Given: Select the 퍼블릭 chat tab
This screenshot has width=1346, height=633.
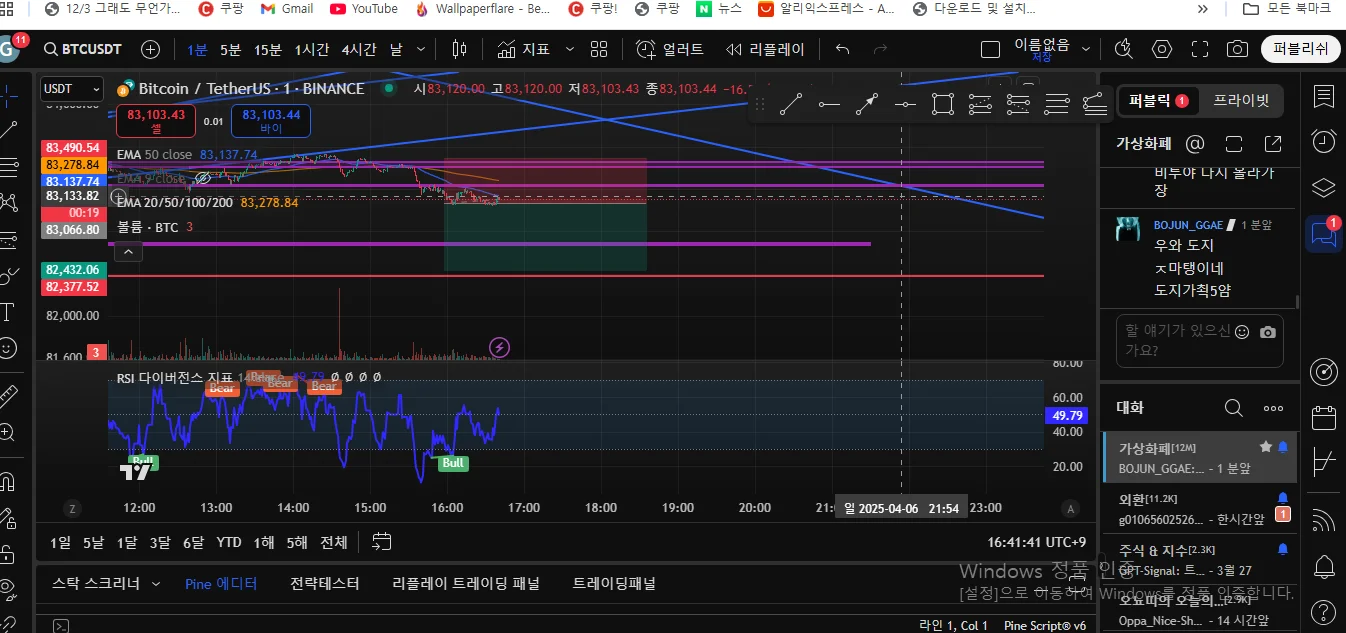Looking at the screenshot, I should 1158,100.
